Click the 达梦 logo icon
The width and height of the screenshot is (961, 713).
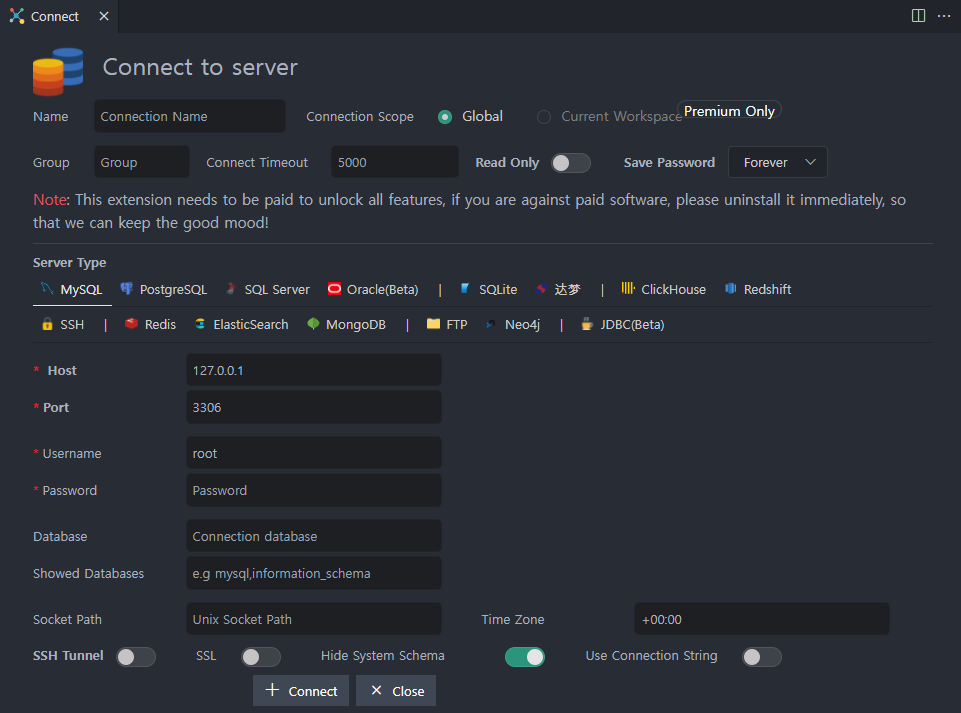click(x=541, y=289)
